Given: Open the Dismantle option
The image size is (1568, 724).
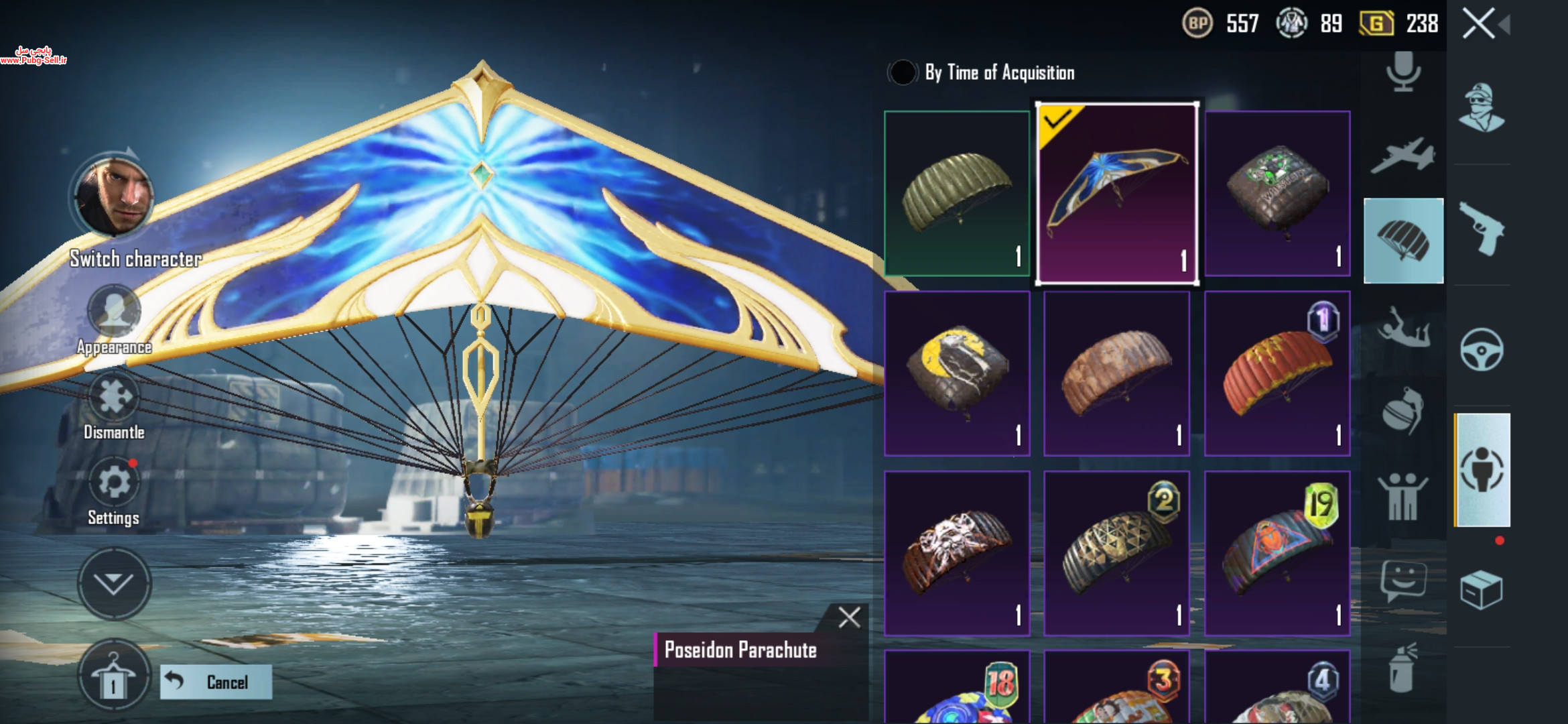Looking at the screenshot, I should tap(114, 406).
